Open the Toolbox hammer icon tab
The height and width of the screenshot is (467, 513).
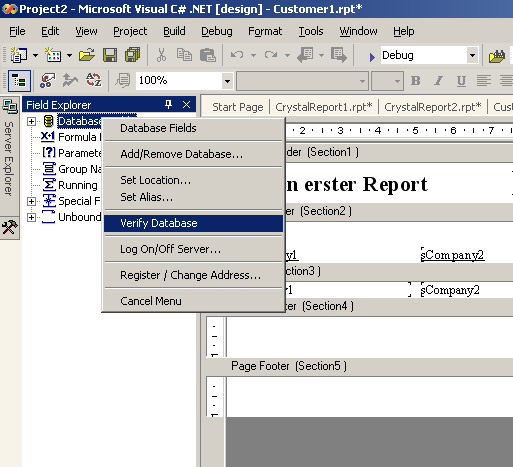pos(9,228)
